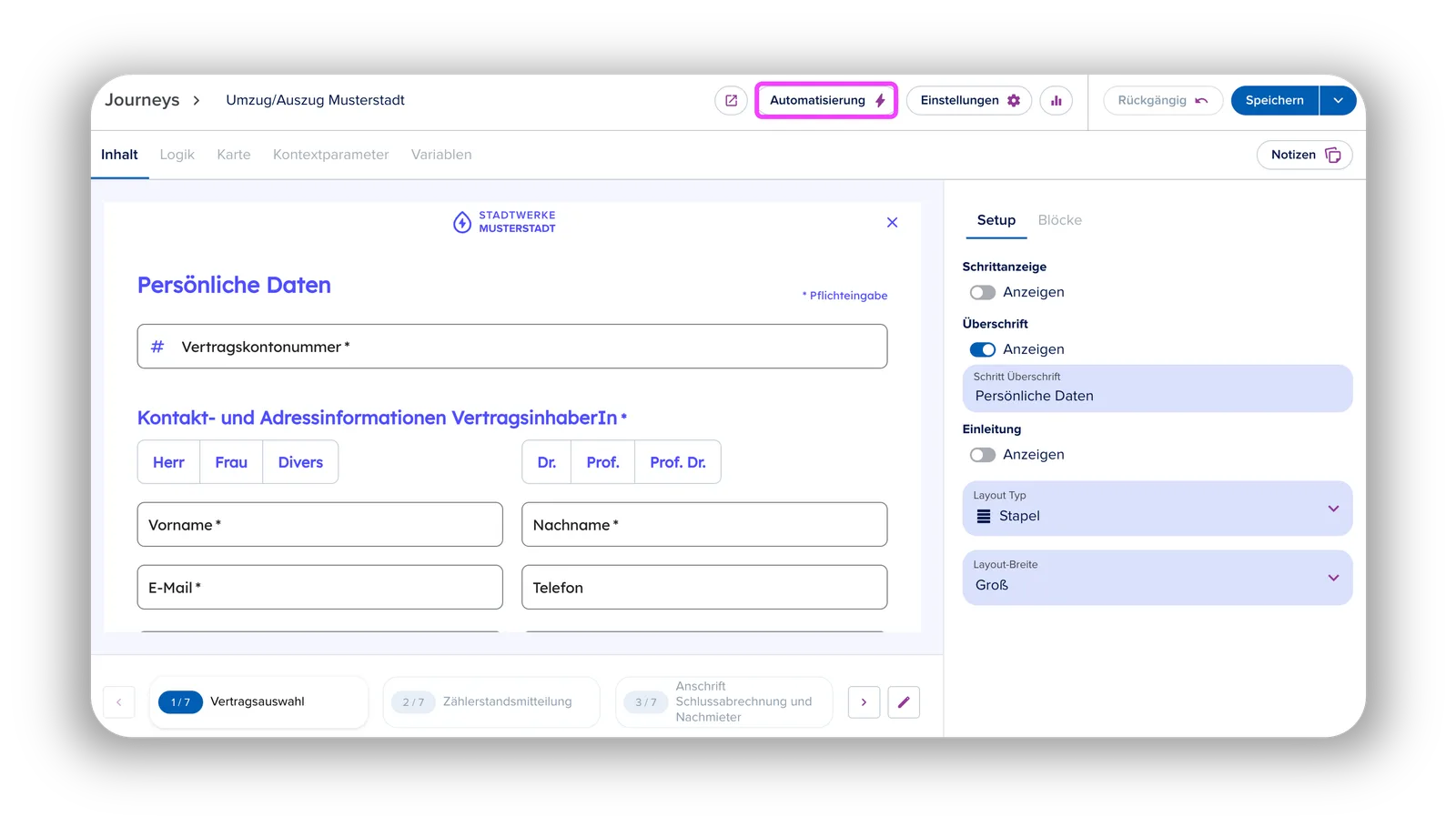
Task: Edit the Schritt Überschrift field
Action: [1158, 388]
